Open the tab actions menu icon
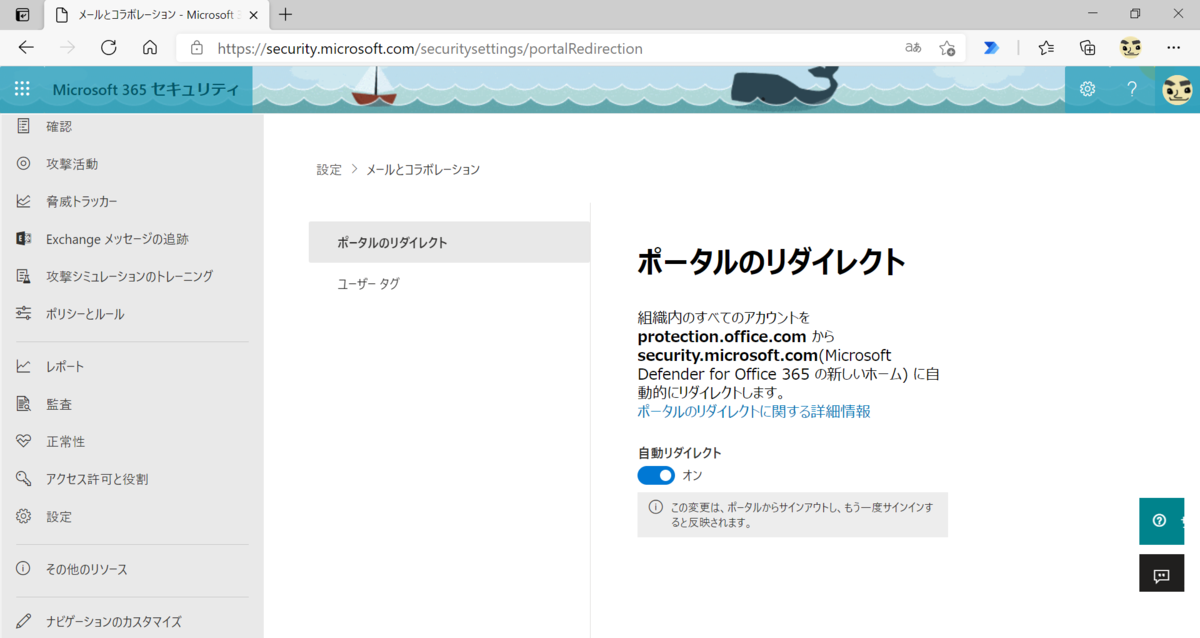 (x=22, y=15)
